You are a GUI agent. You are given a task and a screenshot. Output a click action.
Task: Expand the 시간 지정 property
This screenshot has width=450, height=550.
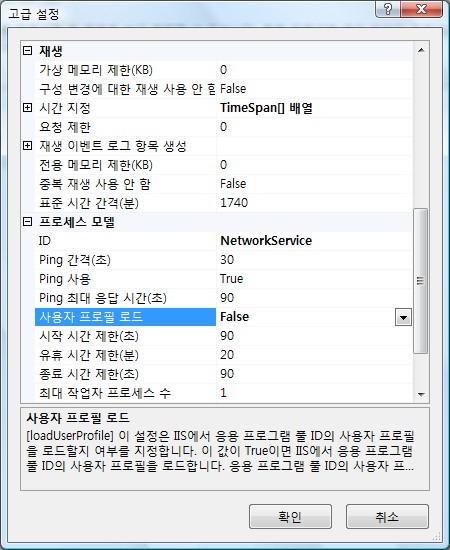click(27, 108)
